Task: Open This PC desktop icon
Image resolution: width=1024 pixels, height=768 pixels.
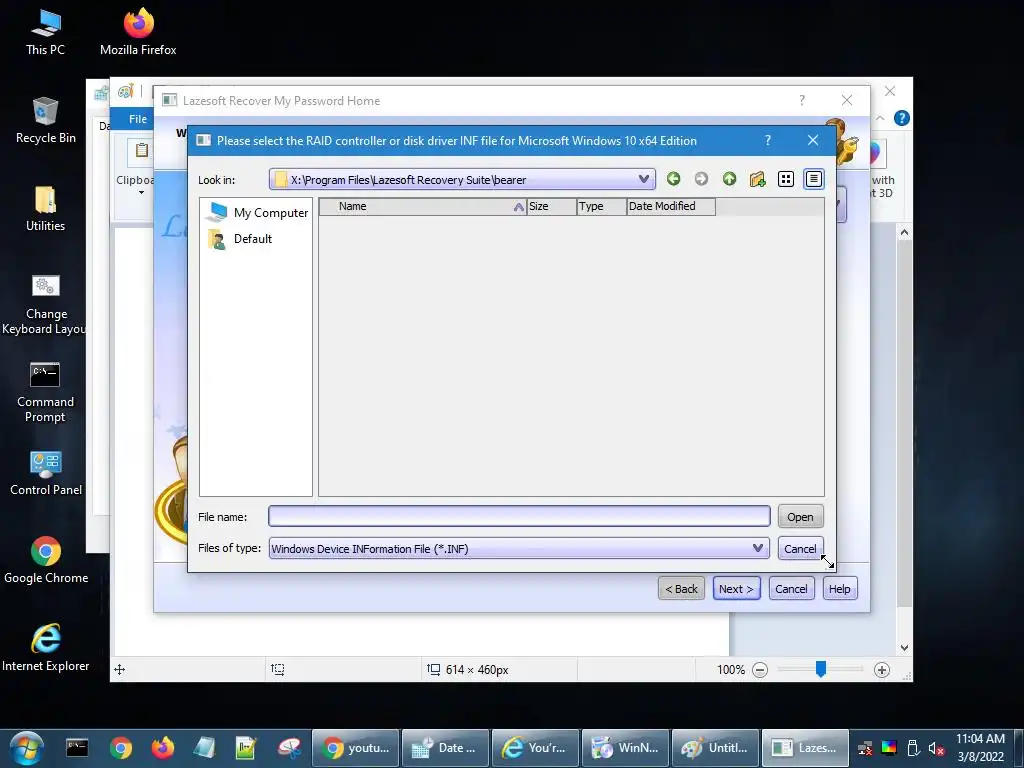Action: (46, 33)
